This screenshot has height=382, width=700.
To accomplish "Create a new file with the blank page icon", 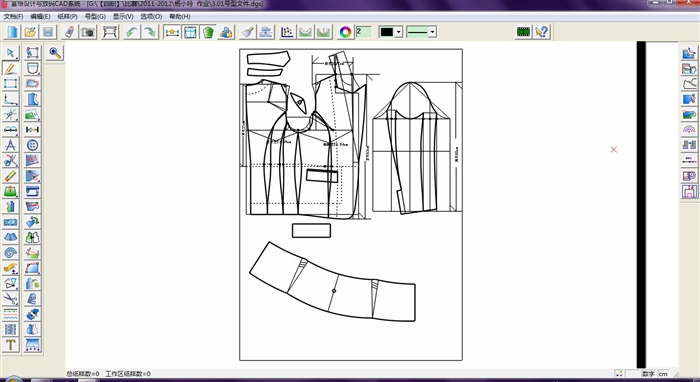I will coord(12,32).
